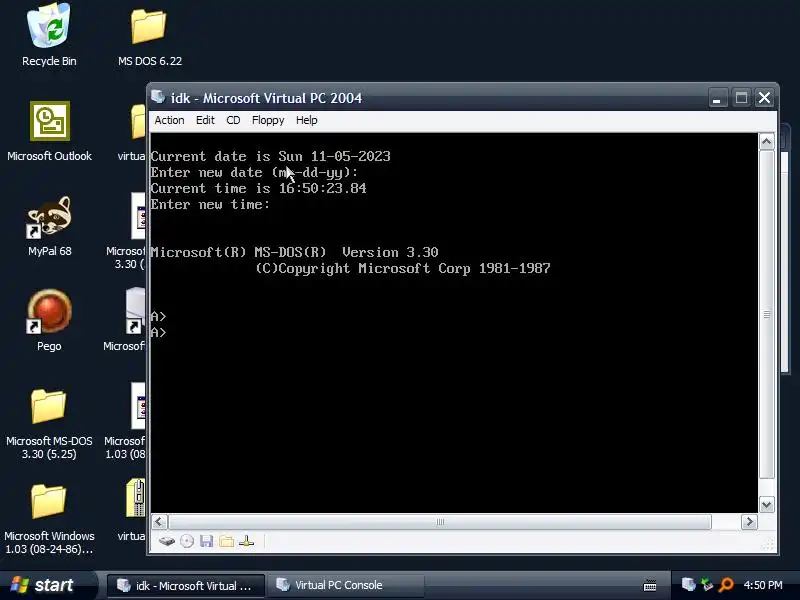Open the CD menu

point(233,120)
